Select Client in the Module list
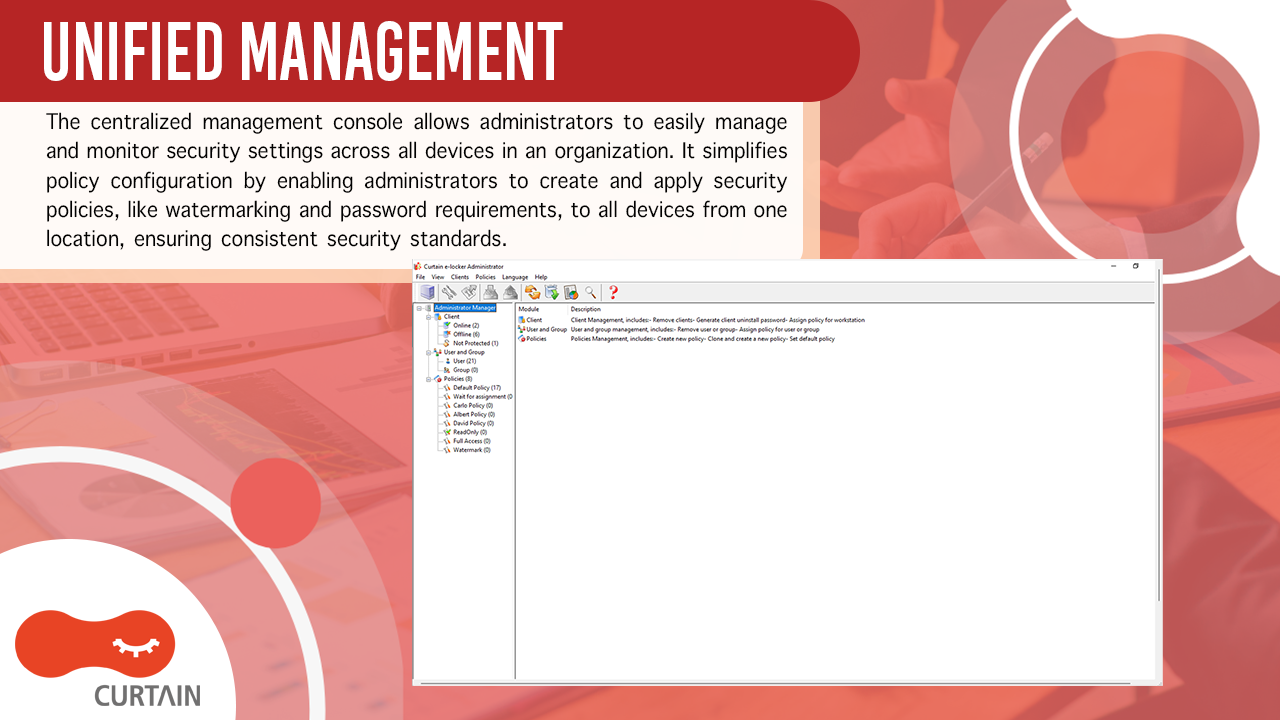Image resolution: width=1280 pixels, height=720 pixels. [x=534, y=320]
